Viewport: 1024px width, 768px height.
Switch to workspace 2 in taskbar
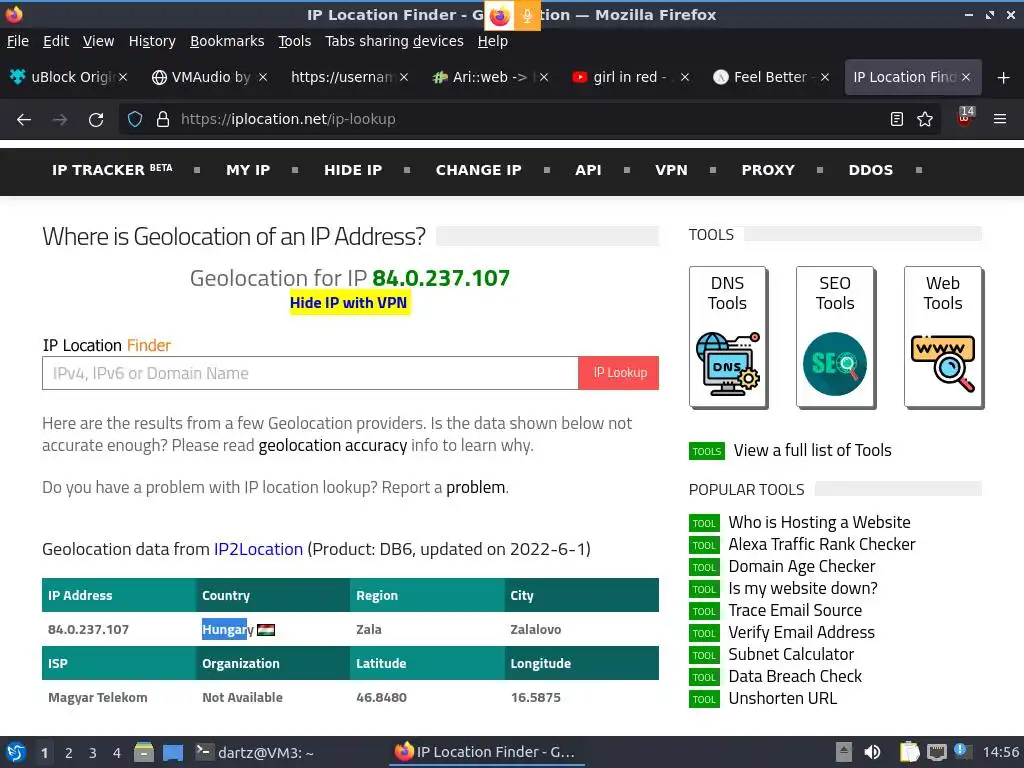pyautogui.click(x=69, y=753)
